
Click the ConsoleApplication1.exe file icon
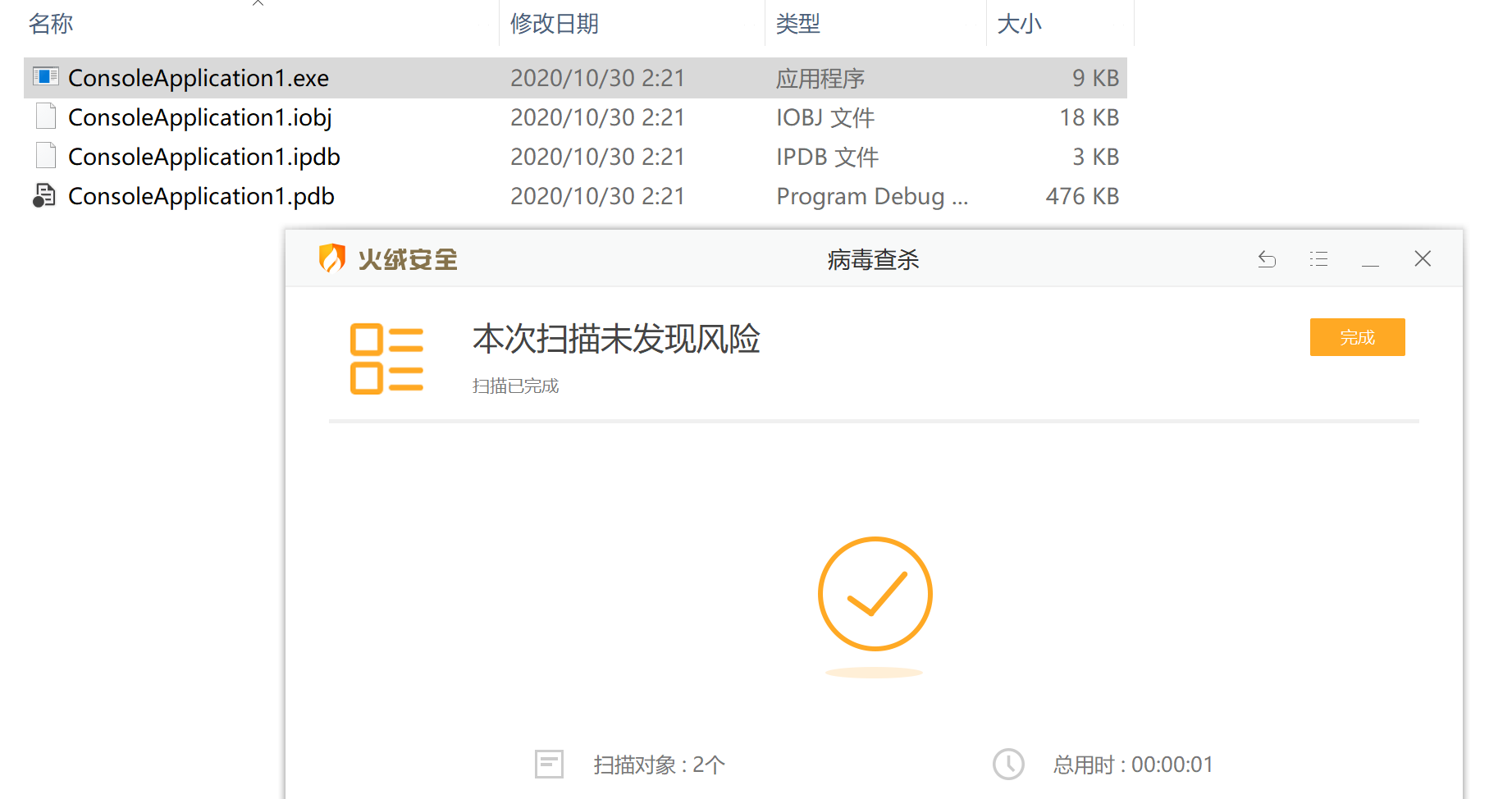(x=46, y=77)
